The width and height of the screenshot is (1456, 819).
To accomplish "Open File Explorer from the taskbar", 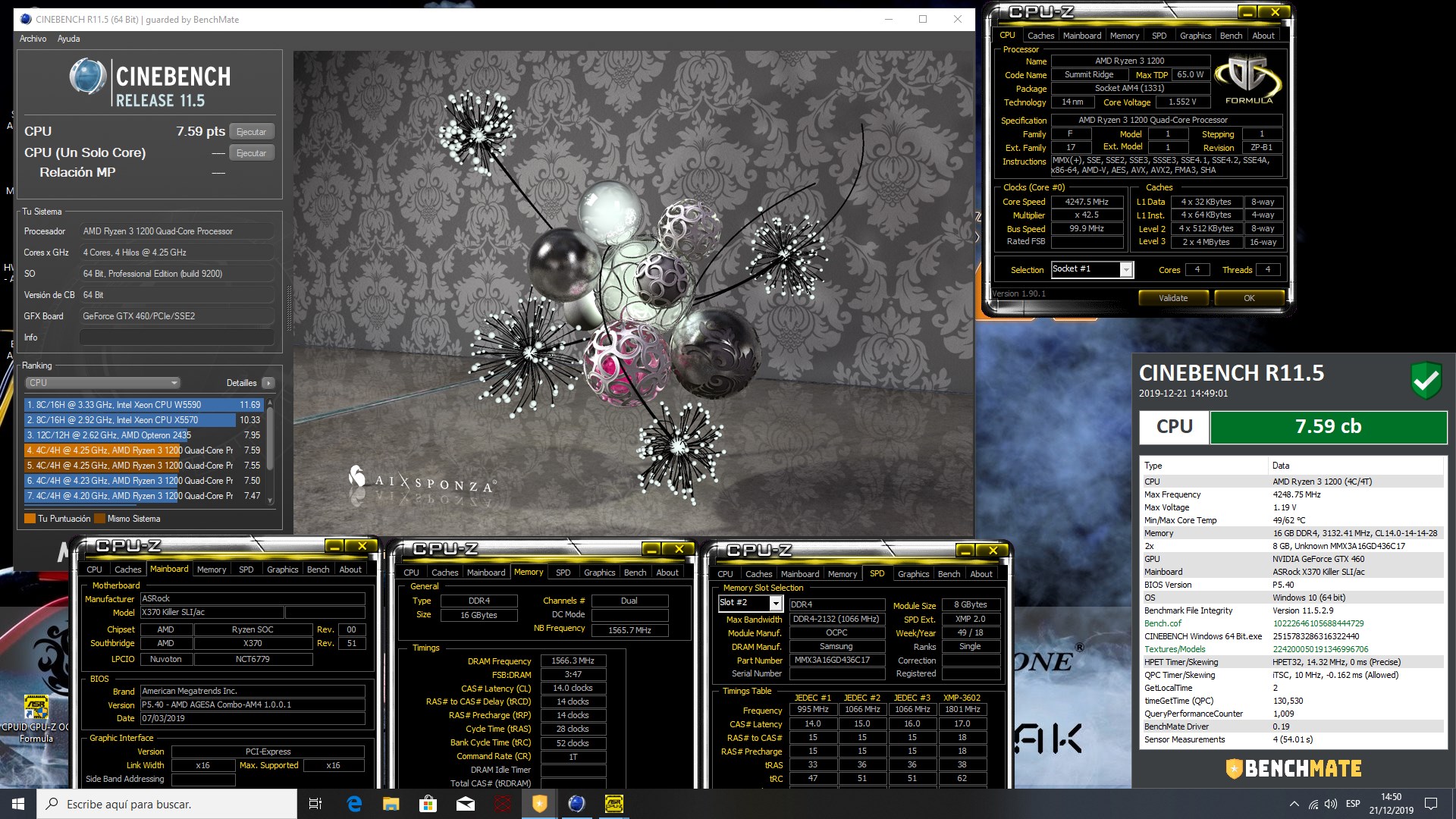I will pos(391,804).
